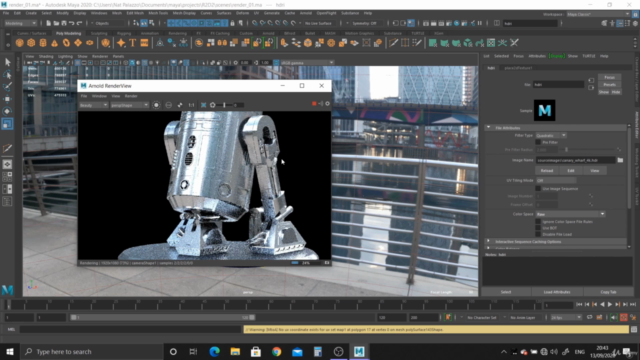Open the perspShape camera dropdown in RenderView
Screen dimensions: 640x360
129,105
